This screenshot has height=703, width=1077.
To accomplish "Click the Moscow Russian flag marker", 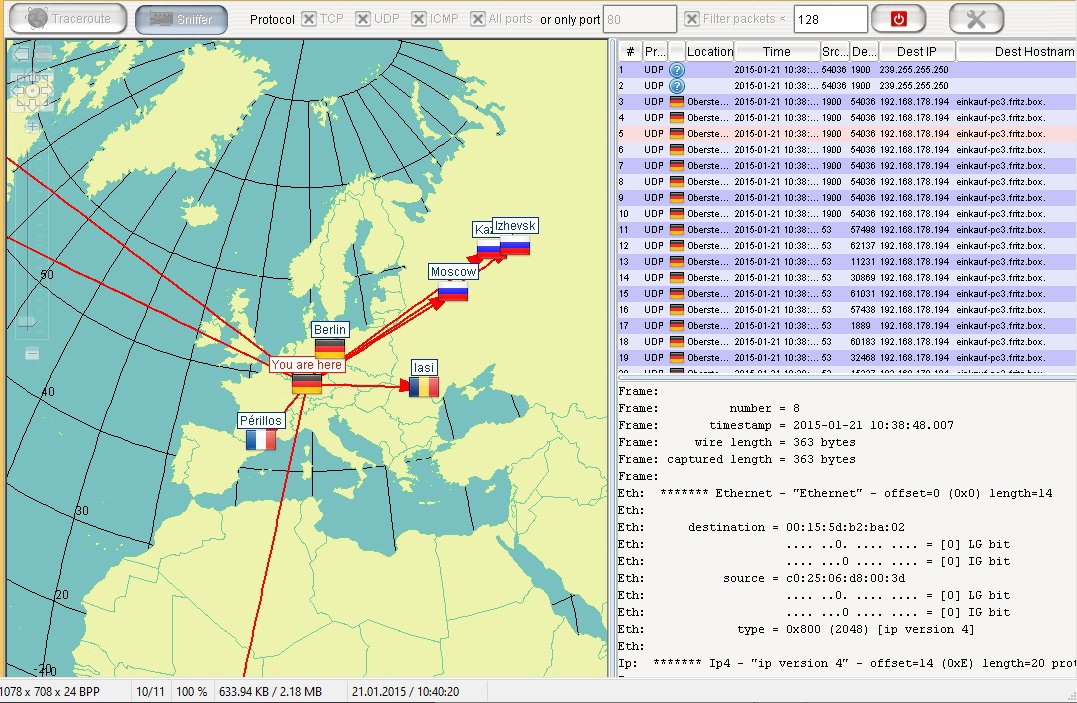I will pyautogui.click(x=453, y=293).
